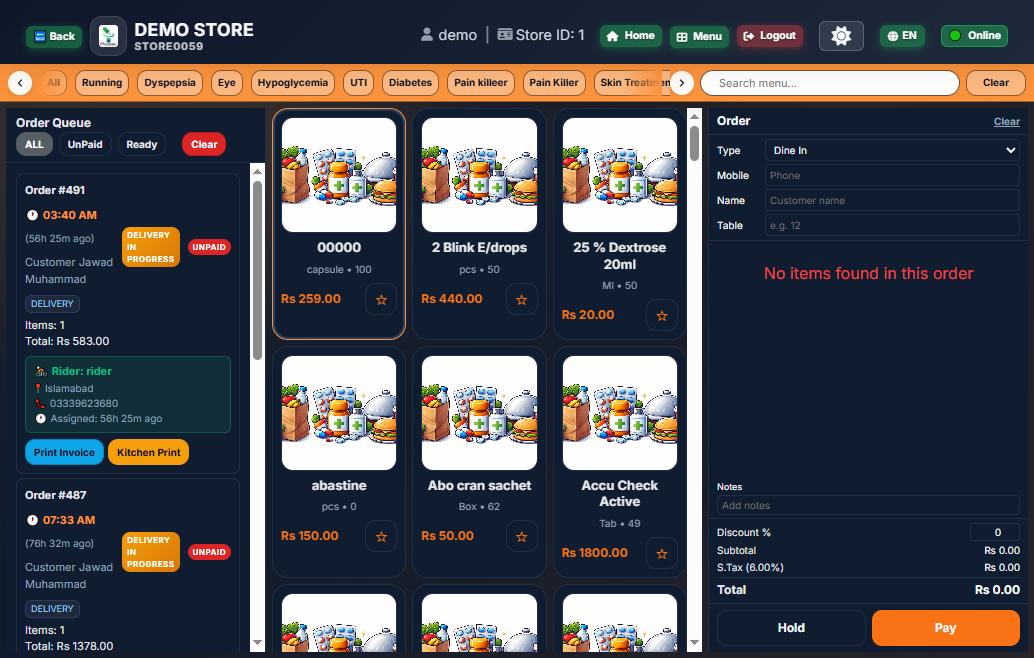This screenshot has height=658, width=1034.
Task: Select the Pain Killer category
Action: click(x=554, y=82)
